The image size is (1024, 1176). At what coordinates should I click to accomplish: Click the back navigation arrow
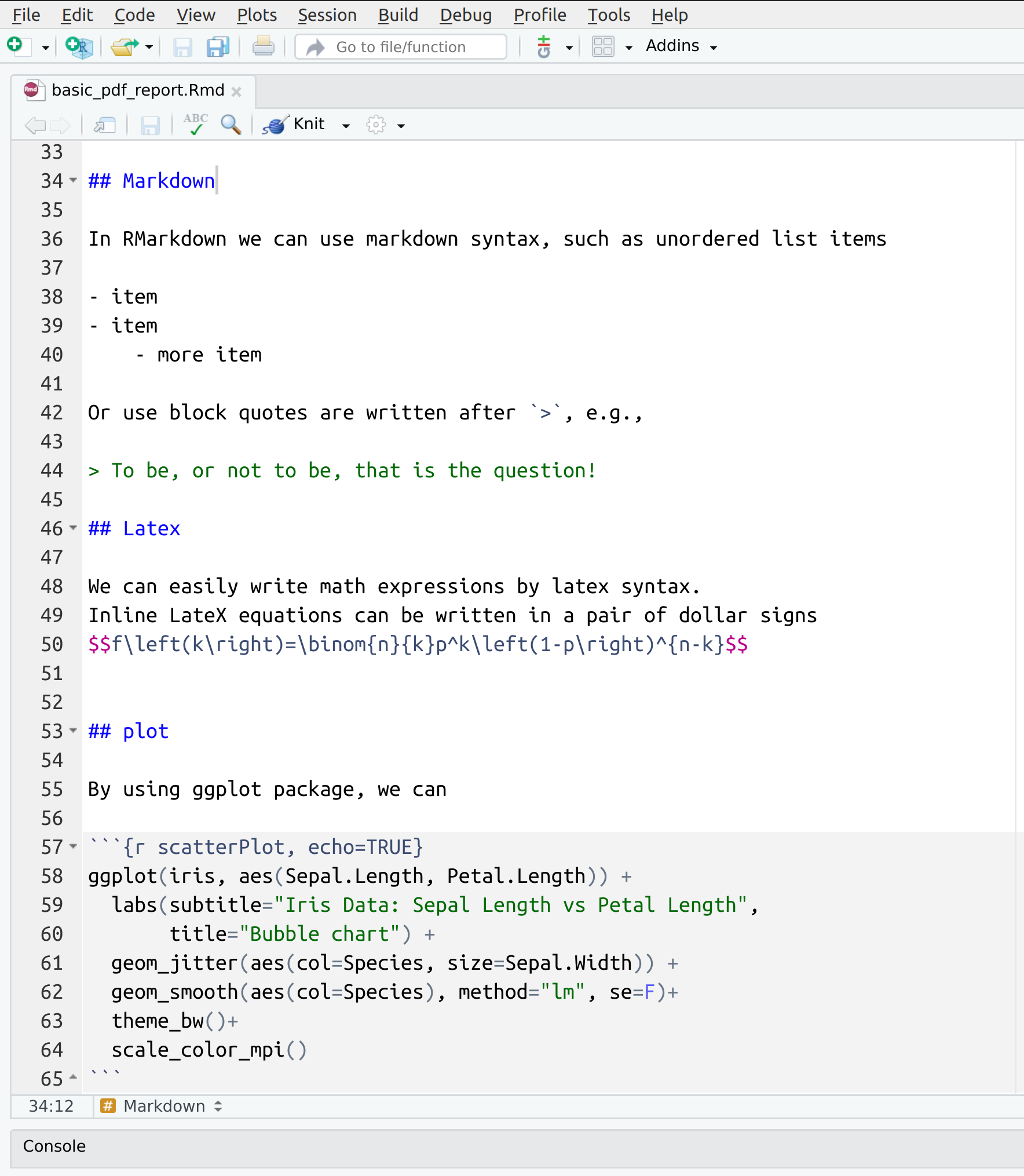[35, 125]
